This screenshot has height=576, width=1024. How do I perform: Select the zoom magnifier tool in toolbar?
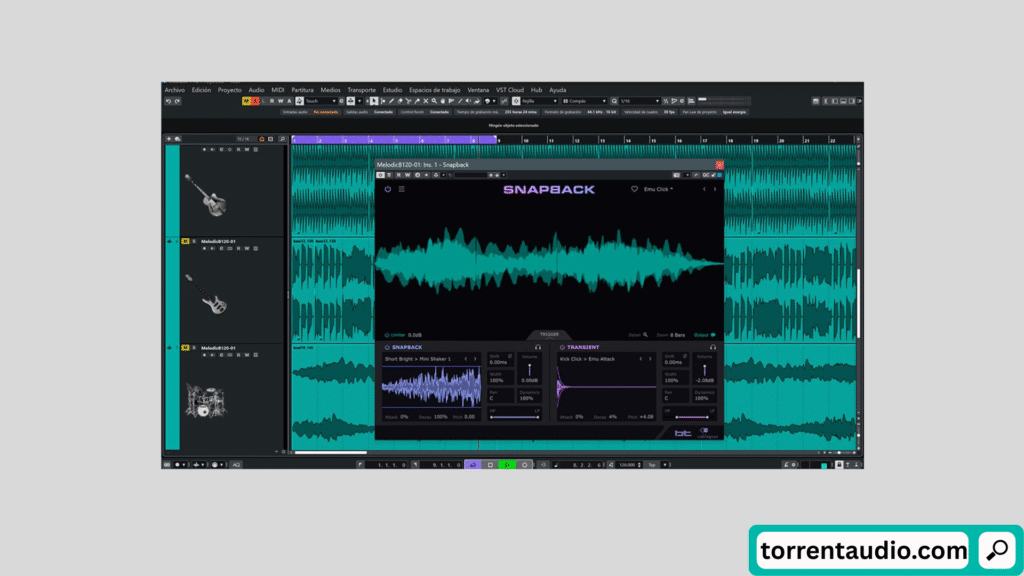tap(434, 101)
